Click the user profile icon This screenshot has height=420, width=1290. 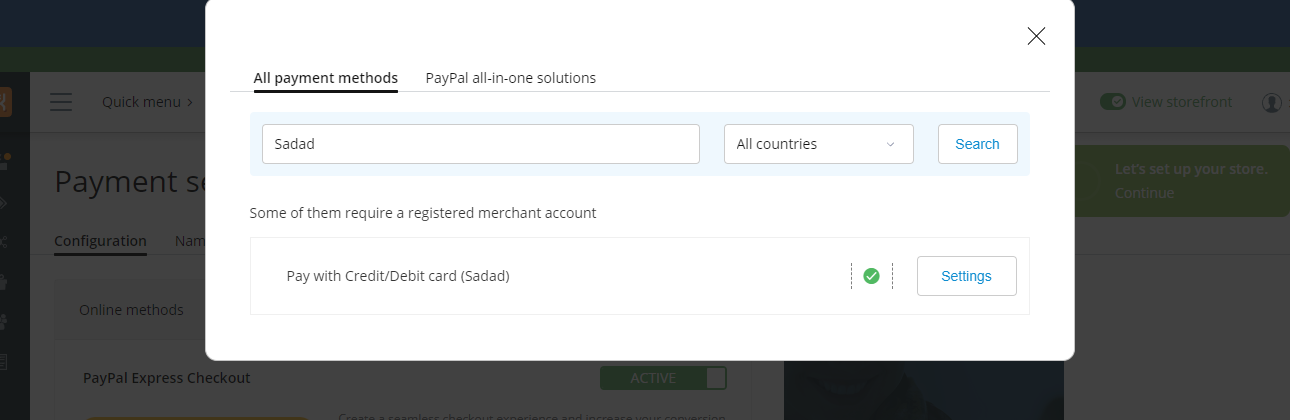[1272, 102]
